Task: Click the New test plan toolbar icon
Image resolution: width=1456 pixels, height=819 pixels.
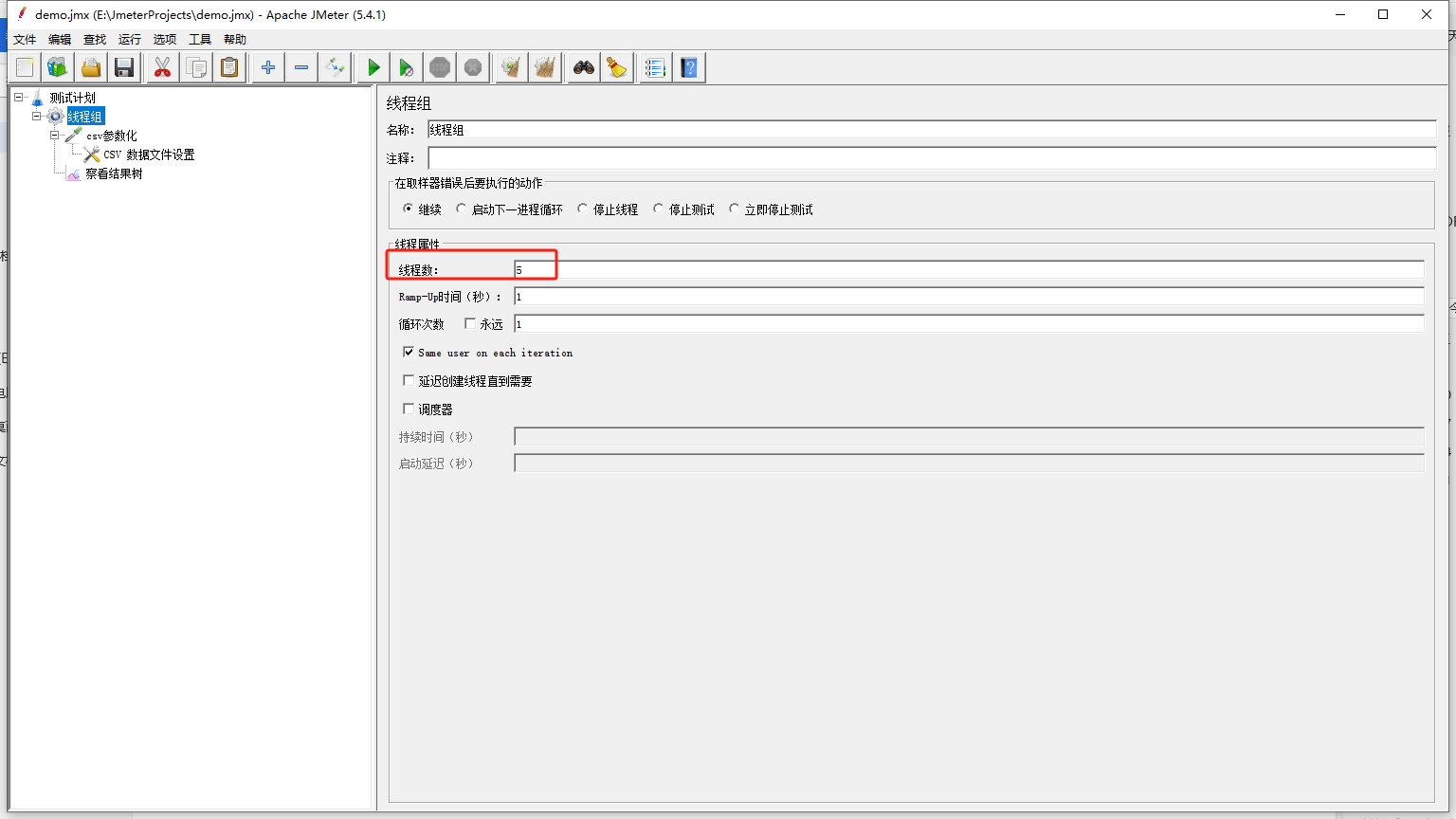Action: [25, 67]
